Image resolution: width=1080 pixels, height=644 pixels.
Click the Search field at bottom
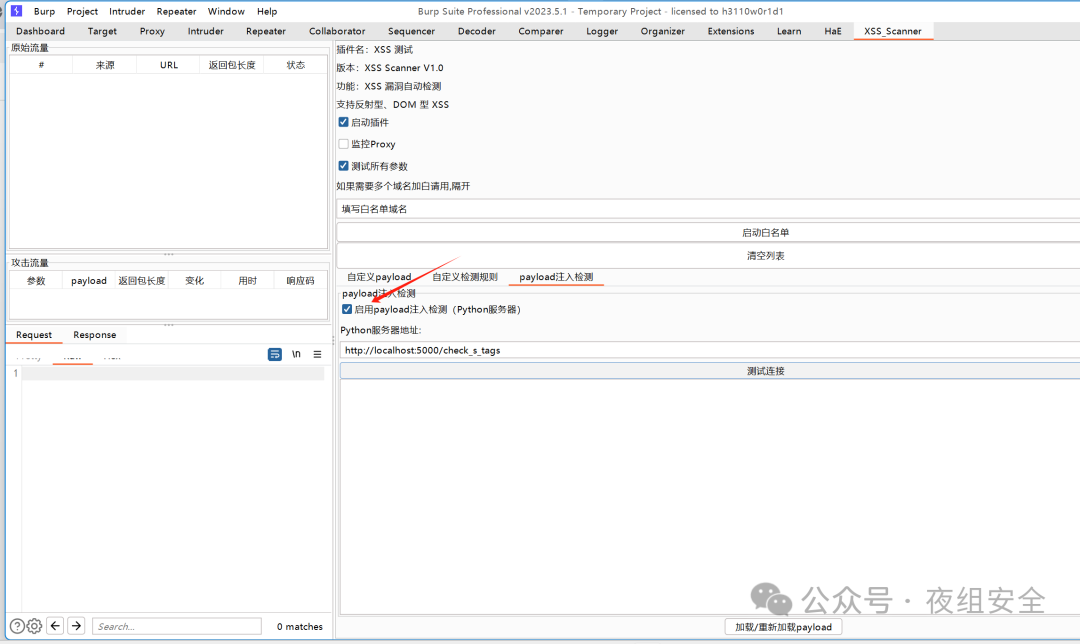click(x=176, y=625)
